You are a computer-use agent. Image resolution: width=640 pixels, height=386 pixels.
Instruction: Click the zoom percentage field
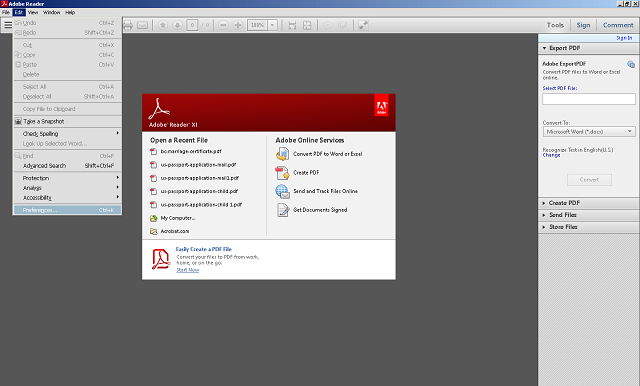[x=258, y=25]
